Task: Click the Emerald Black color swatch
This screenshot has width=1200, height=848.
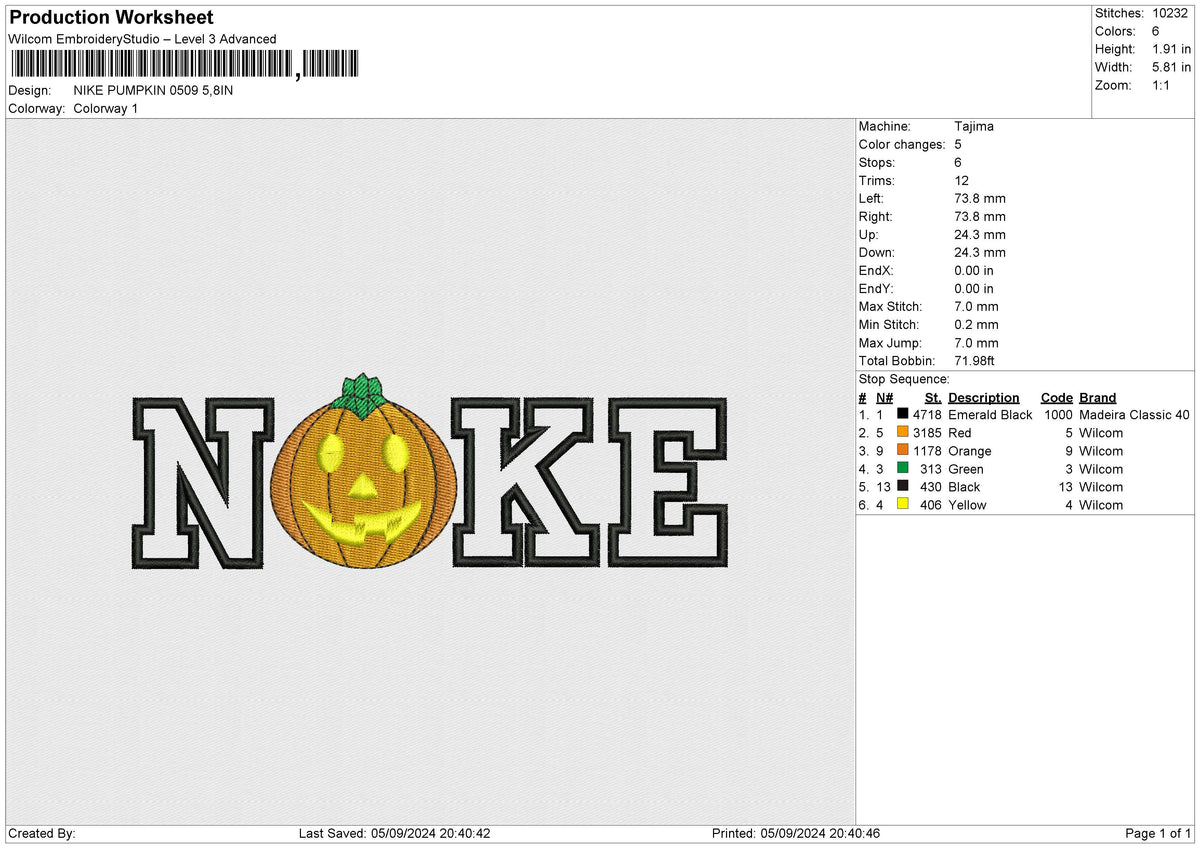Action: [x=903, y=414]
